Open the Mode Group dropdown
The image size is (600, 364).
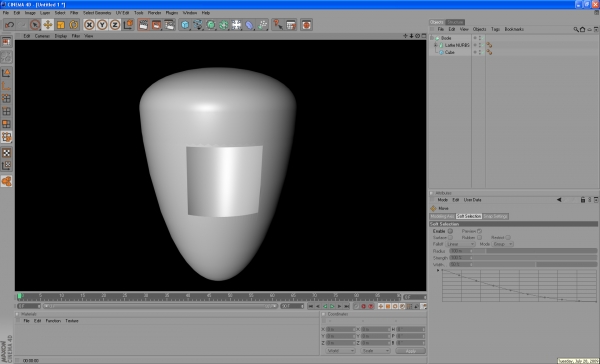[x=503, y=244]
